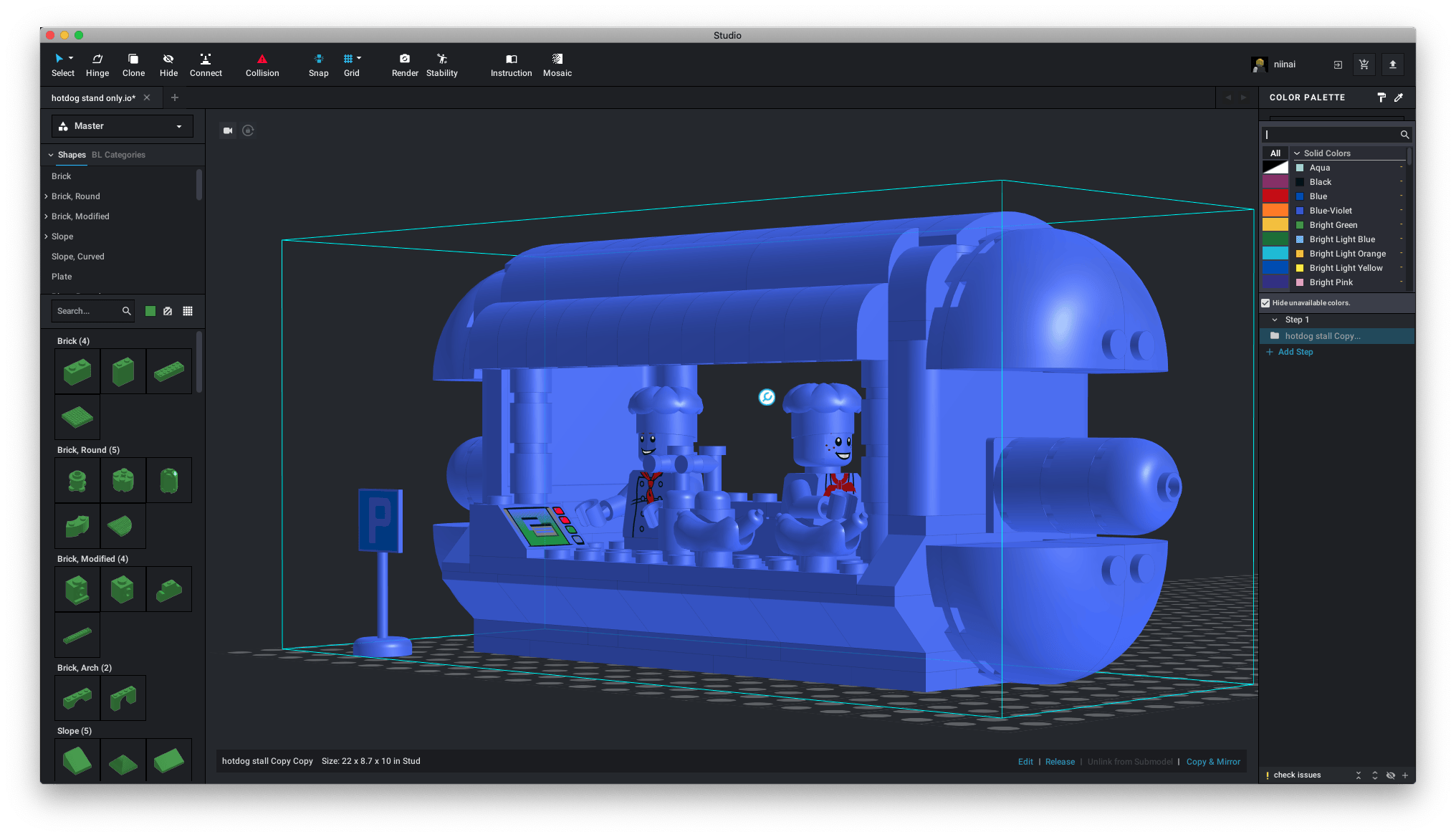
Task: Uncheck Hide unavailable colors checkbox
Action: (x=1265, y=303)
